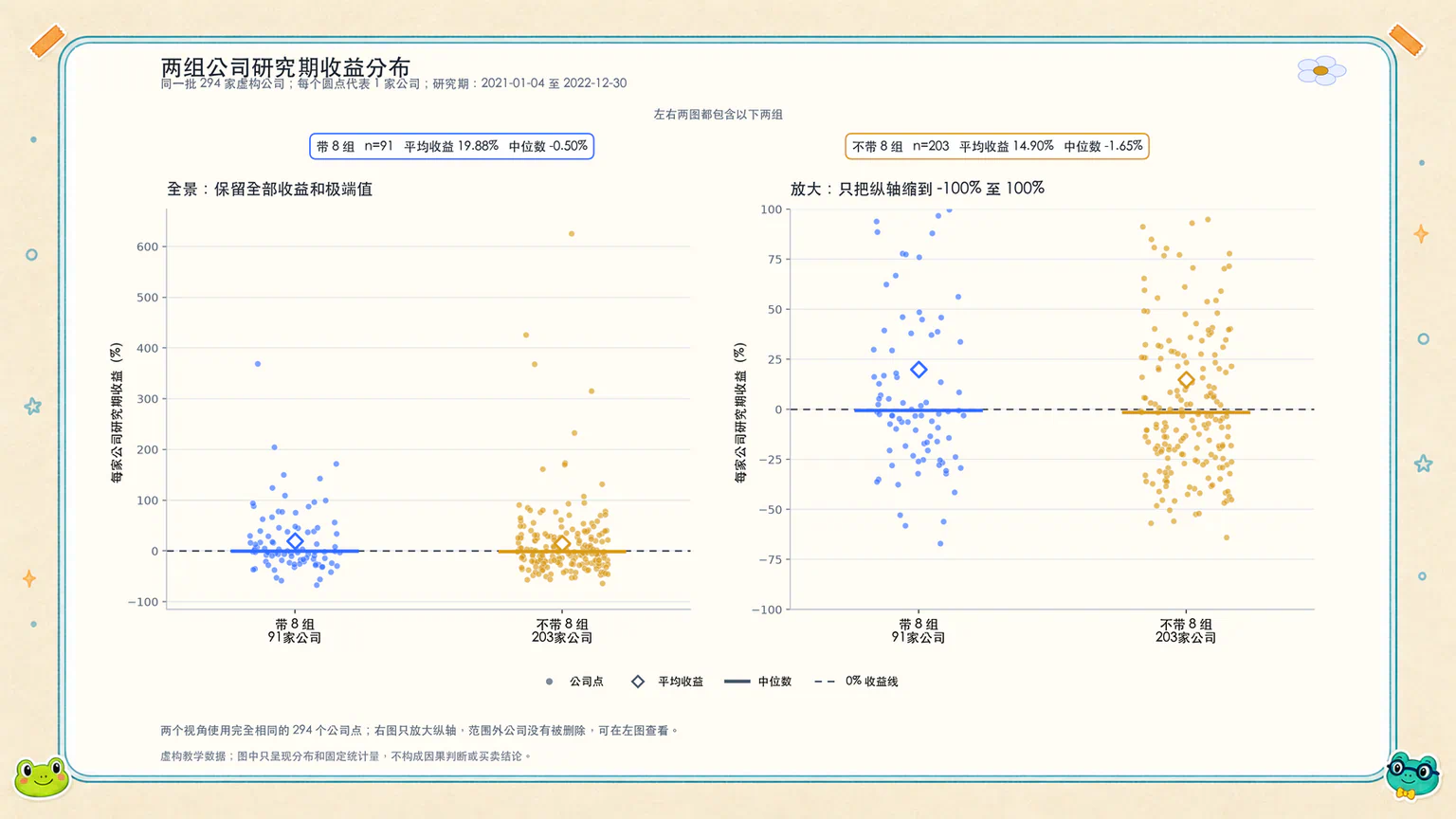Click the 公司点 dot marker in legend
The image size is (1456, 819).
(x=550, y=682)
